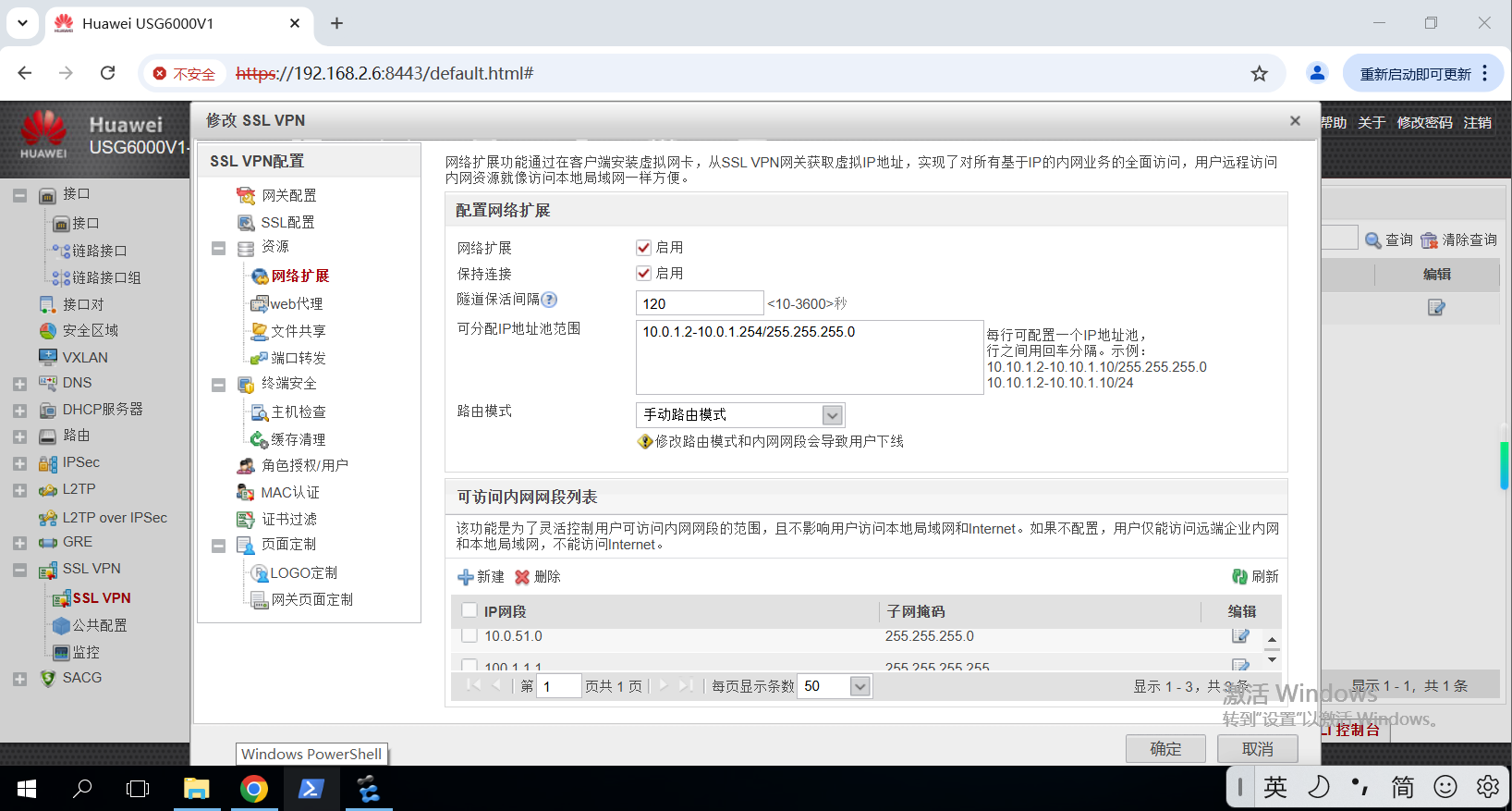Edit the 10.0.51.0 row
The height and width of the screenshot is (811, 1512).
(x=1240, y=635)
